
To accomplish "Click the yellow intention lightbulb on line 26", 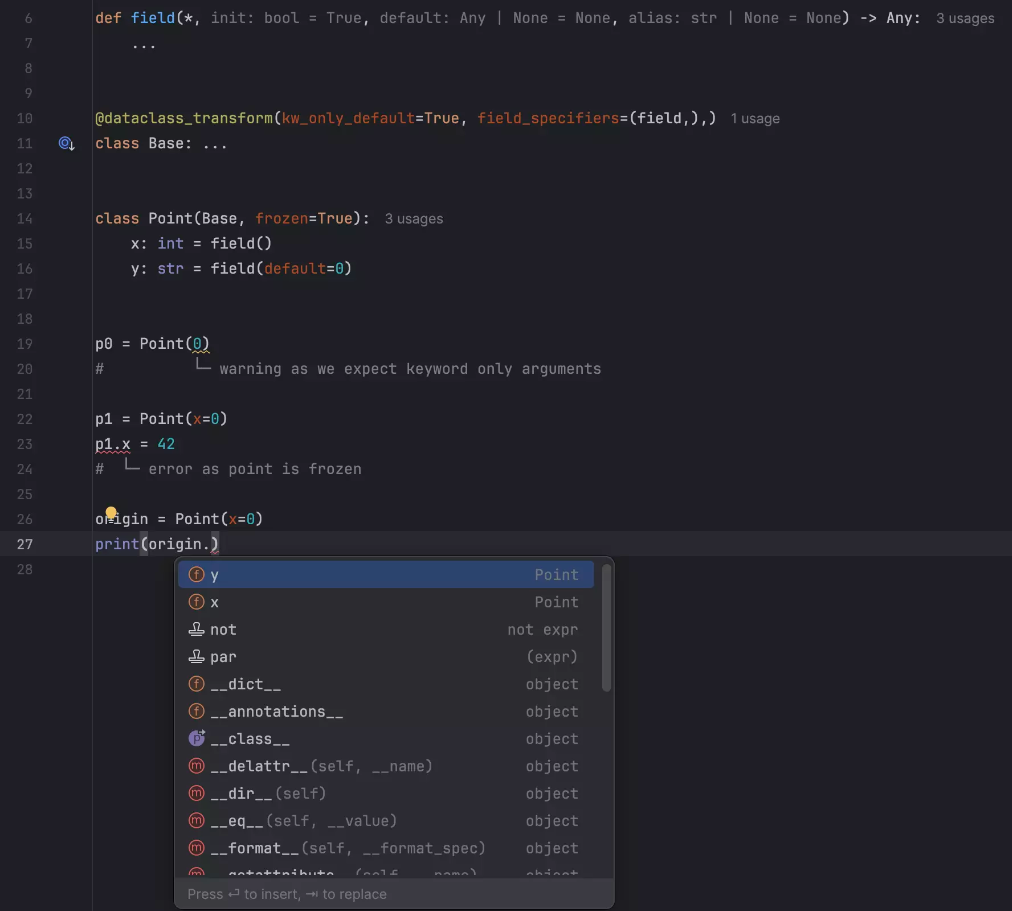I will pyautogui.click(x=111, y=513).
